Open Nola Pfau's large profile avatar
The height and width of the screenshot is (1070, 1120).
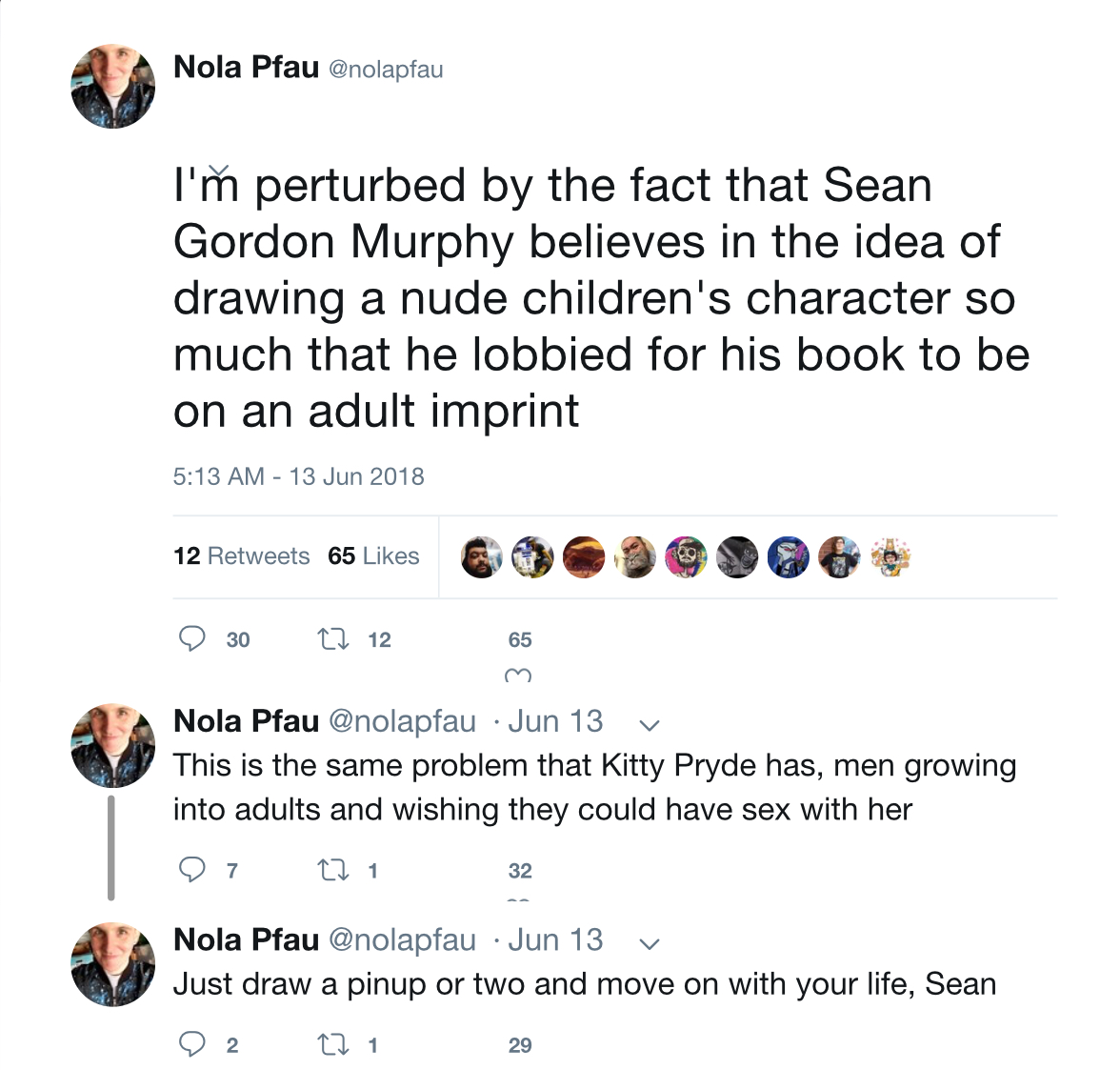point(112,87)
